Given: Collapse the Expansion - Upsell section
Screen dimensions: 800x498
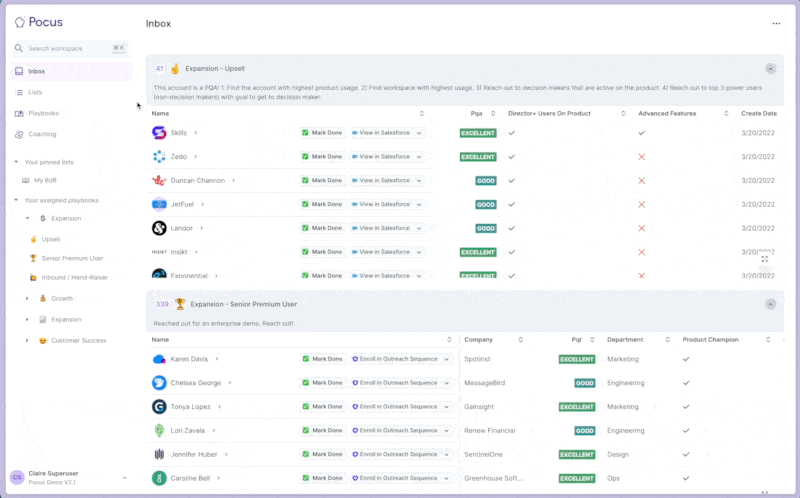Looking at the screenshot, I should (x=770, y=68).
